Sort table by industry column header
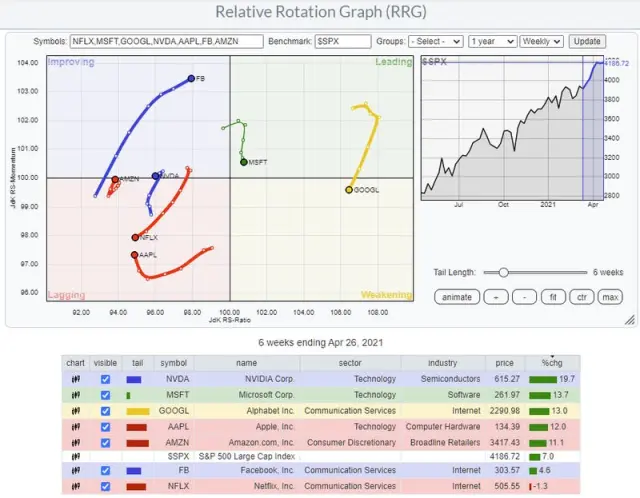Image resolution: width=640 pixels, height=498 pixels. click(442, 363)
